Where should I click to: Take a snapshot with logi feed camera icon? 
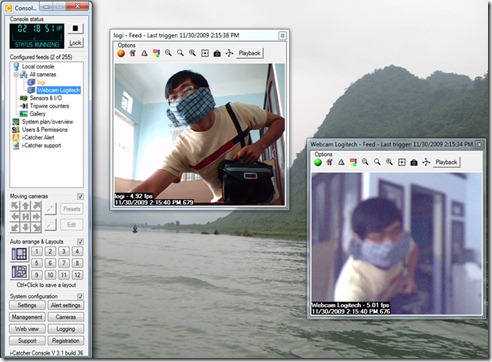pyautogui.click(x=217, y=53)
